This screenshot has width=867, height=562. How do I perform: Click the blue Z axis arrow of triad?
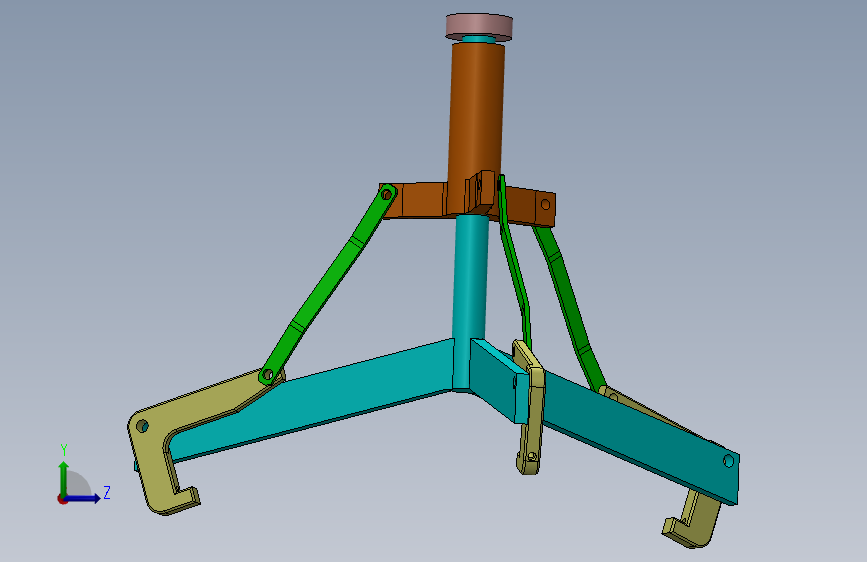(x=84, y=498)
